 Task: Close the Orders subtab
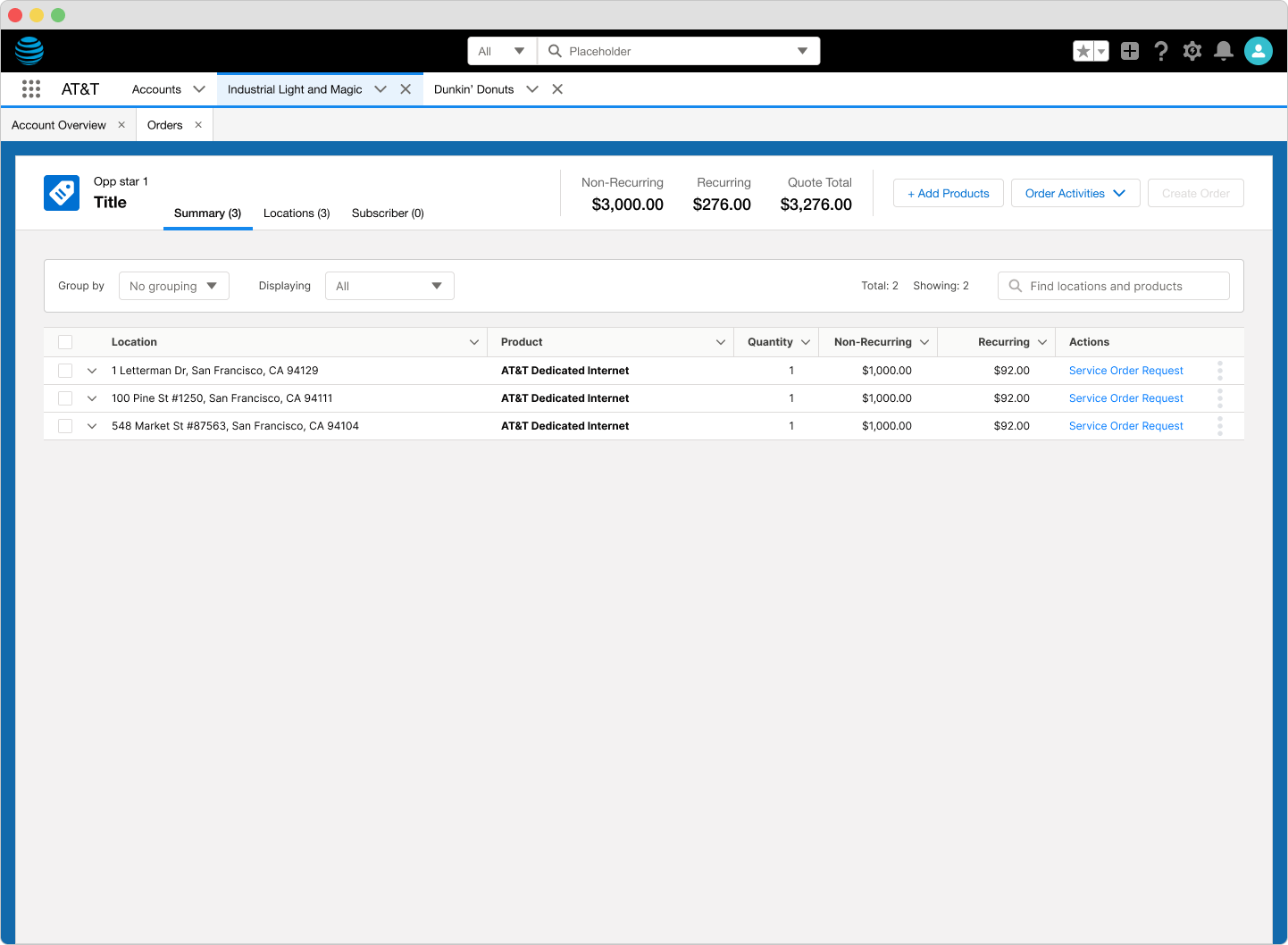[x=198, y=125]
